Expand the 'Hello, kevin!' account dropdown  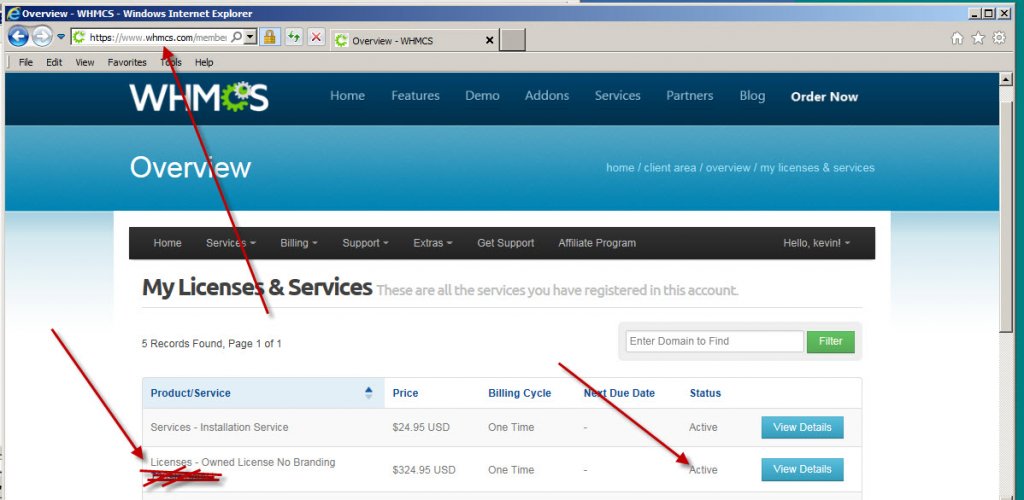click(x=817, y=243)
